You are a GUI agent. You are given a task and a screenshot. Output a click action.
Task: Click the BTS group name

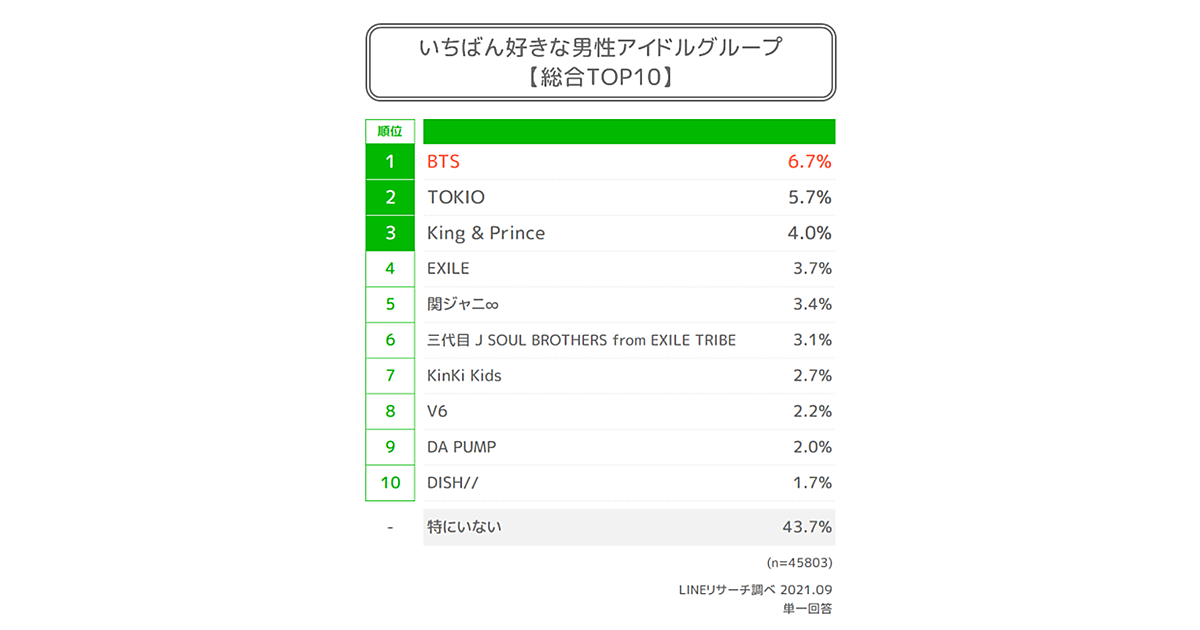click(443, 161)
